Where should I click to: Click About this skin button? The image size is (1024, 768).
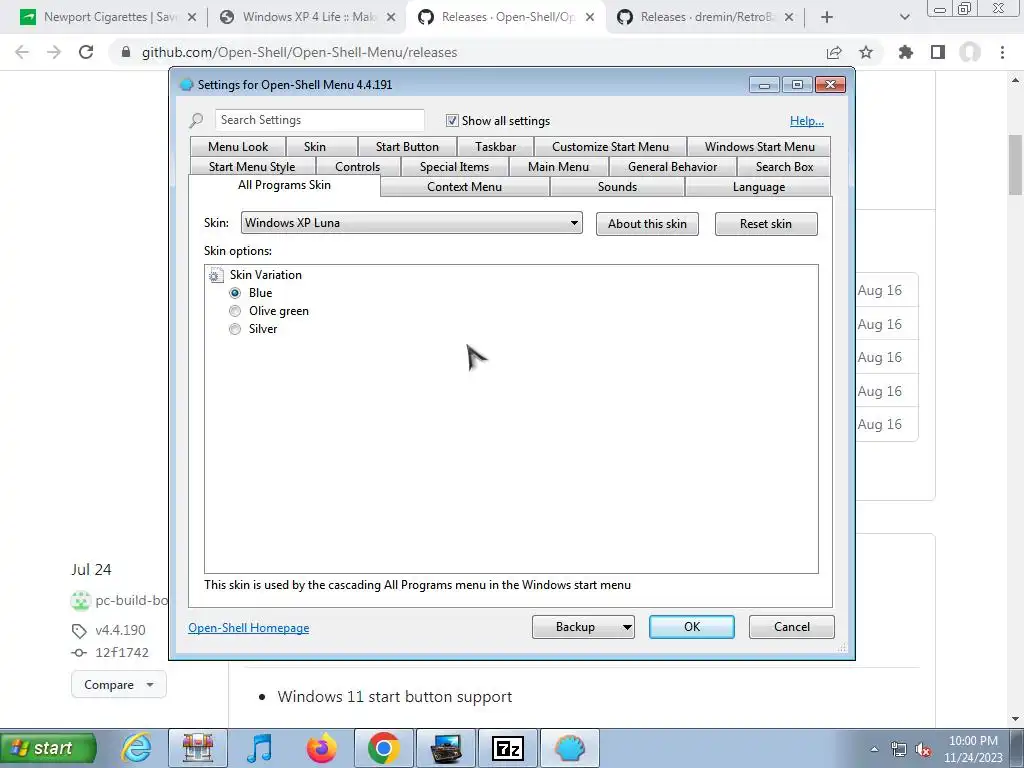point(647,224)
